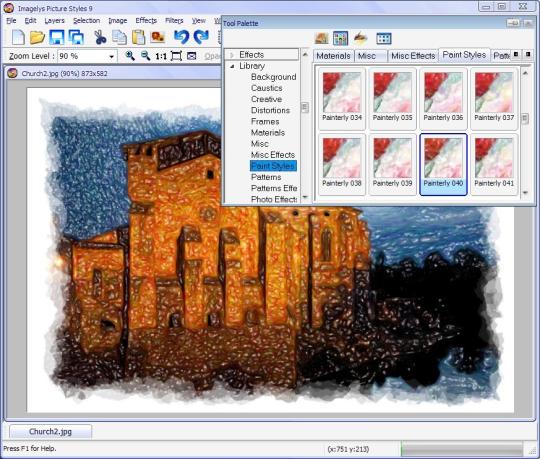
Task: Expand the Effects tree node
Action: pyautogui.click(x=232, y=55)
